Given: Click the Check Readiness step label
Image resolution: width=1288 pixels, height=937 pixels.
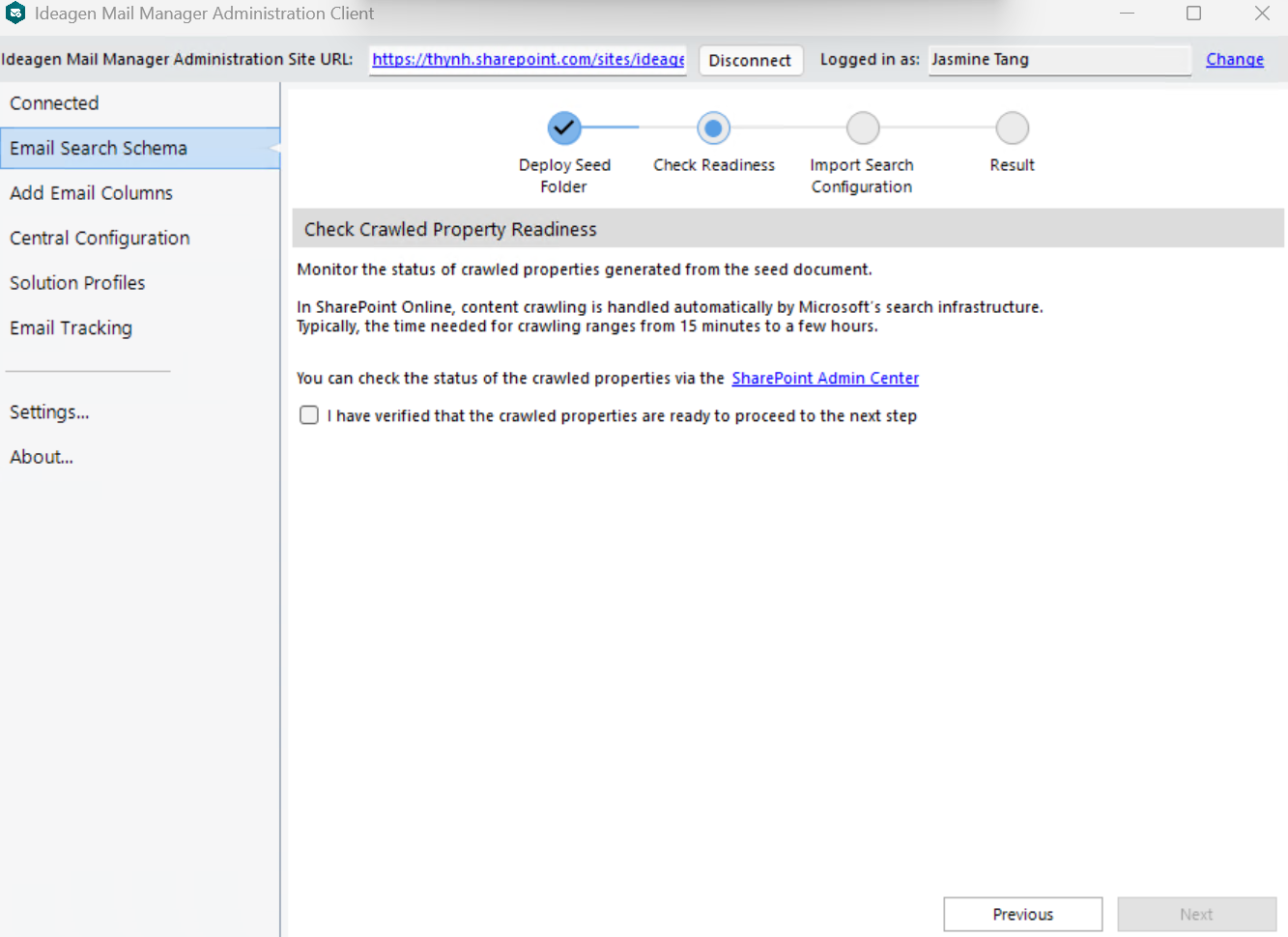Looking at the screenshot, I should 714,165.
